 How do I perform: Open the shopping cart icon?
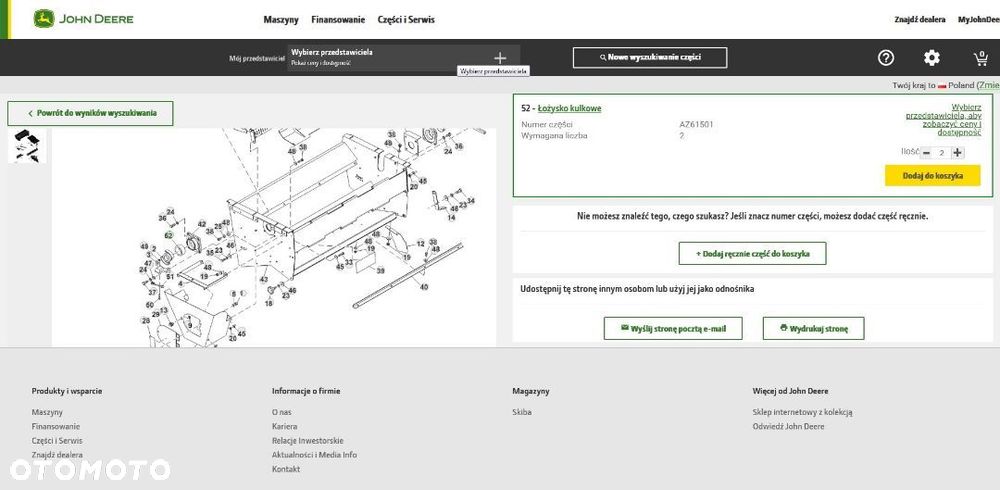[x=981, y=58]
